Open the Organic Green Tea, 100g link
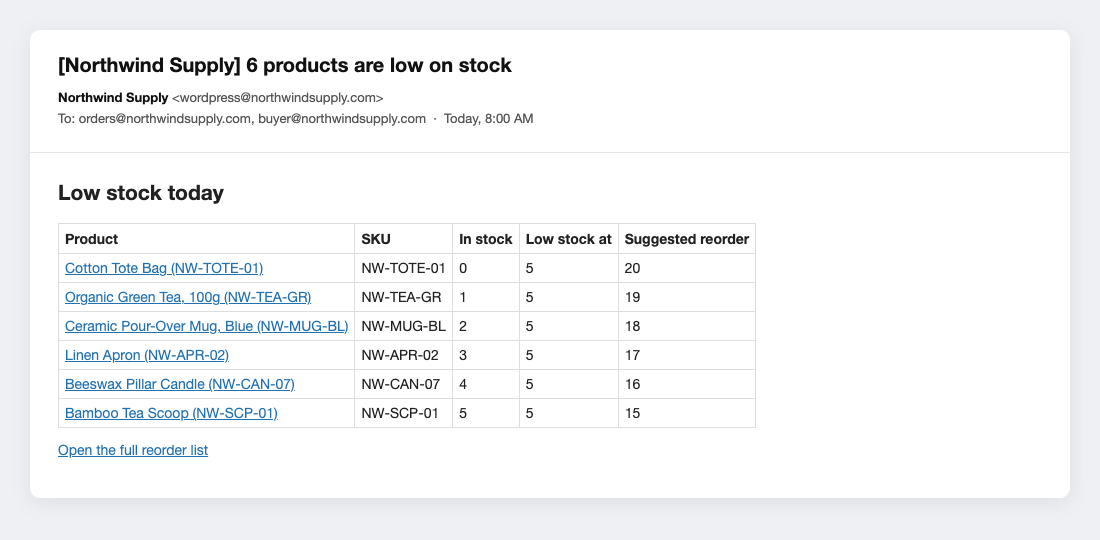This screenshot has width=1100, height=540. 188,297
